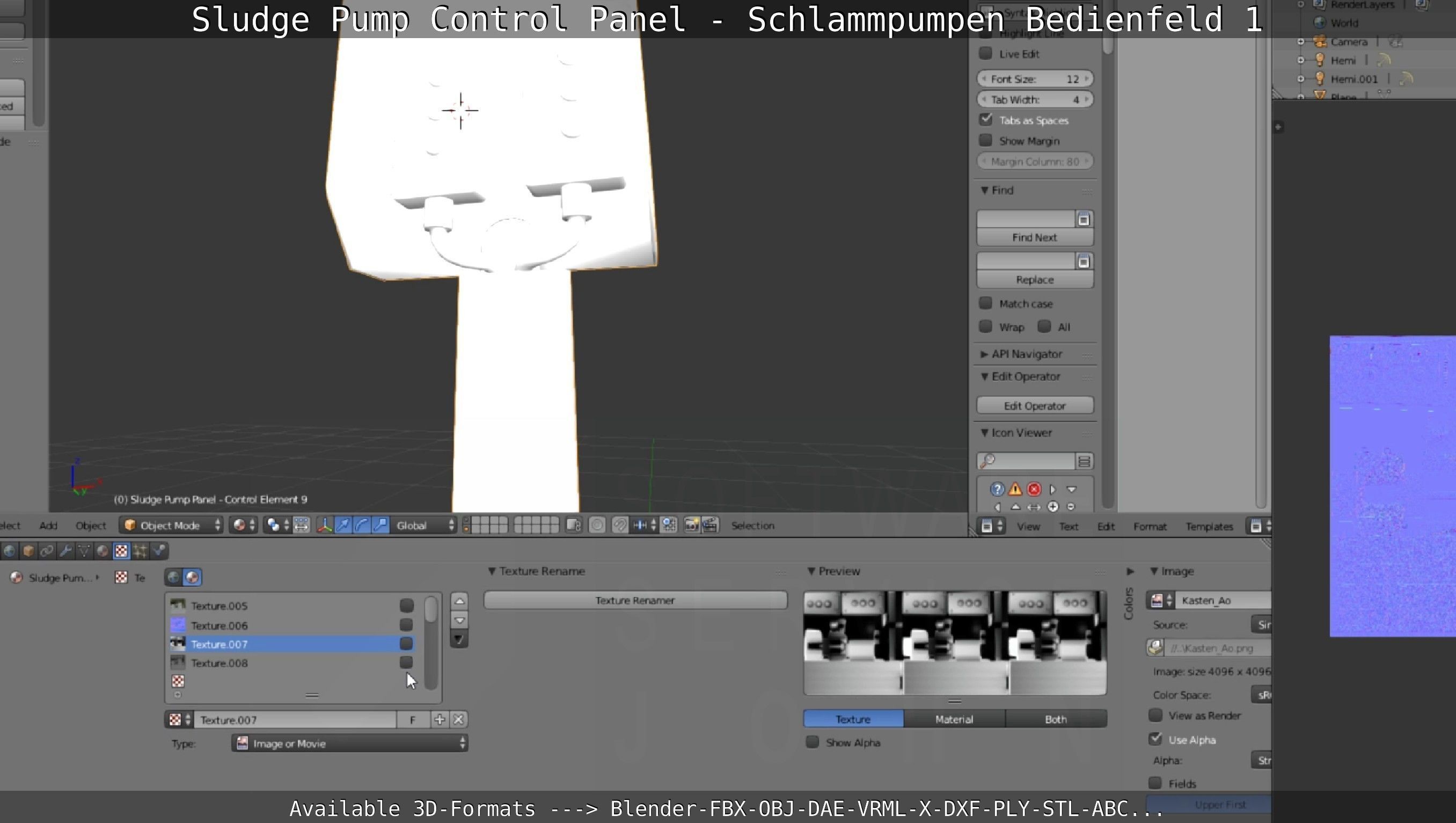The width and height of the screenshot is (1456, 823).
Task: Add new texture with plus icon
Action: click(439, 719)
